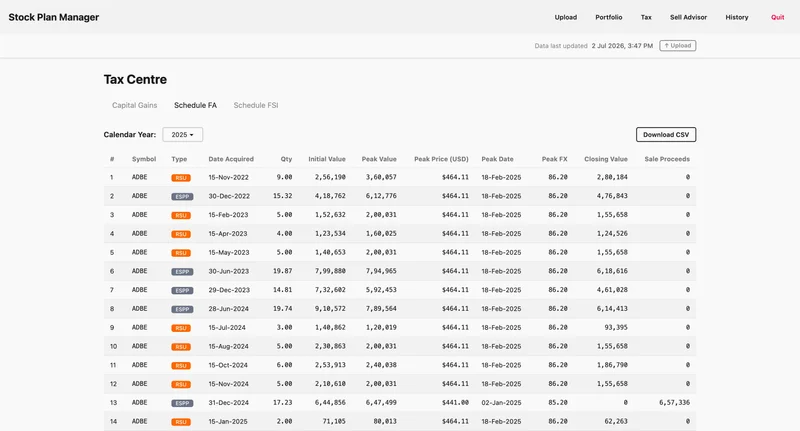Click the Peak Date column header
This screenshot has height=431, width=800.
point(497,159)
